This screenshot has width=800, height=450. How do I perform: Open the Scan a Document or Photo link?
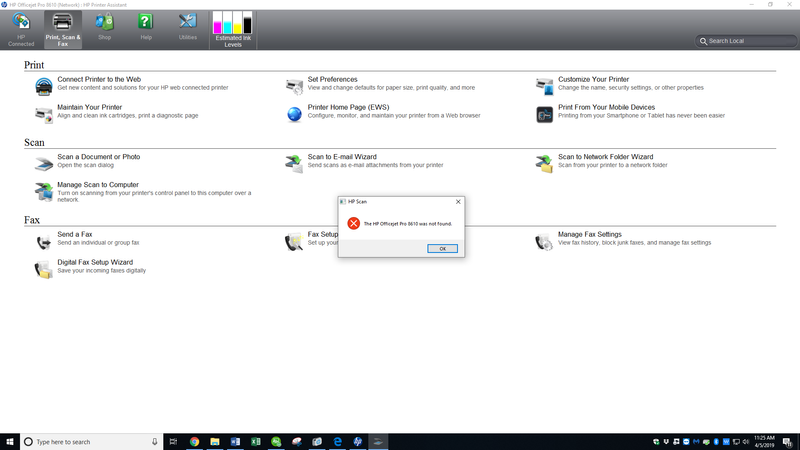(98, 157)
